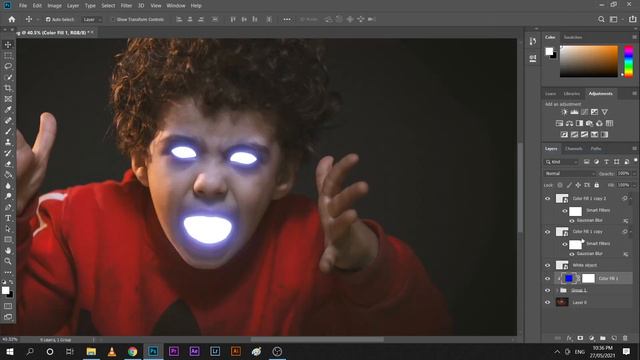The width and height of the screenshot is (640, 360).
Task: Switch to the Libraries tab
Action: pyautogui.click(x=571, y=93)
